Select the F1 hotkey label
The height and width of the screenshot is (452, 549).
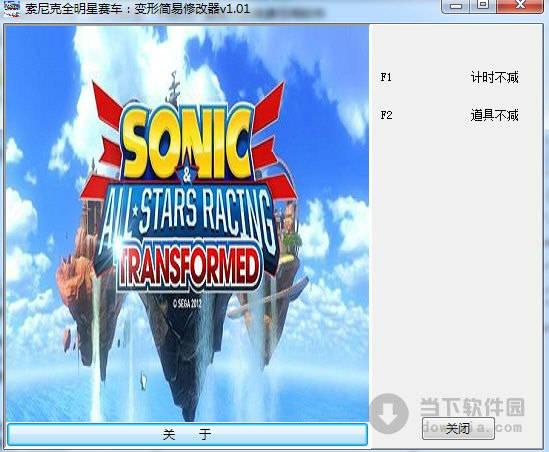click(x=386, y=77)
